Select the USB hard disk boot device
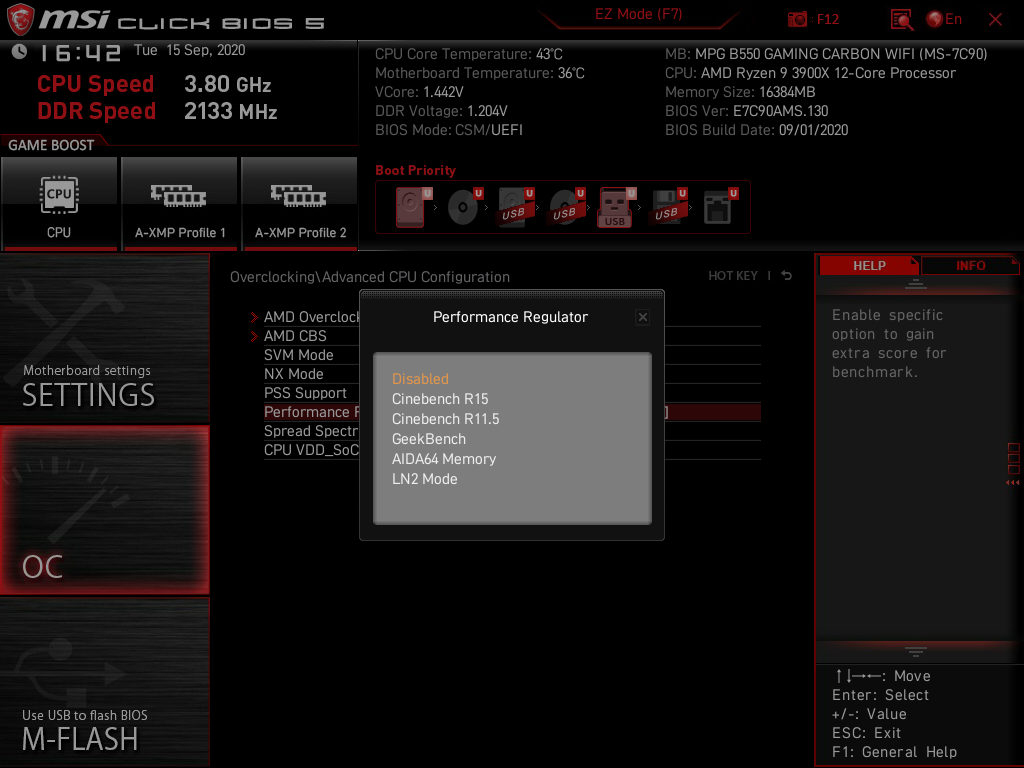The width and height of the screenshot is (1024, 768). click(515, 207)
